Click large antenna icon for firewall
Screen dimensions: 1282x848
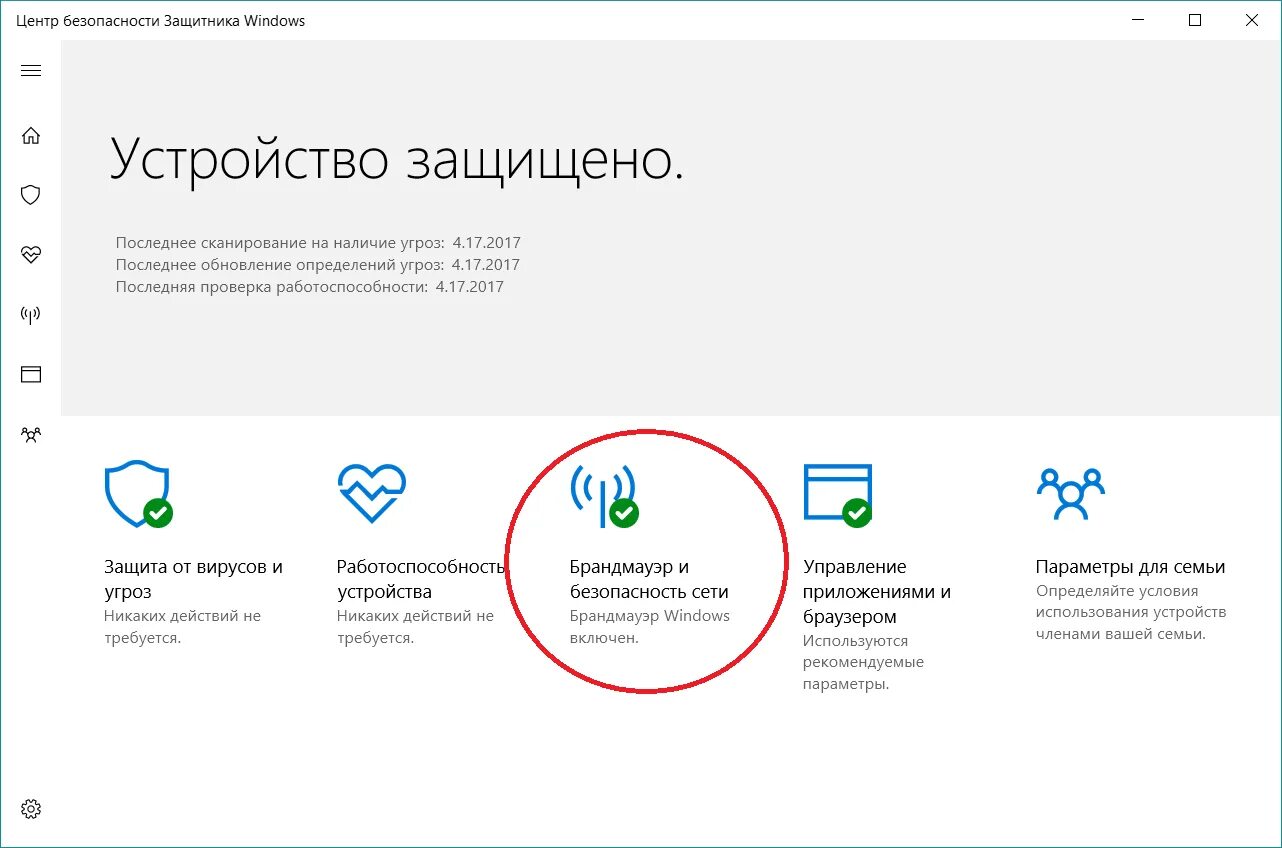click(604, 495)
